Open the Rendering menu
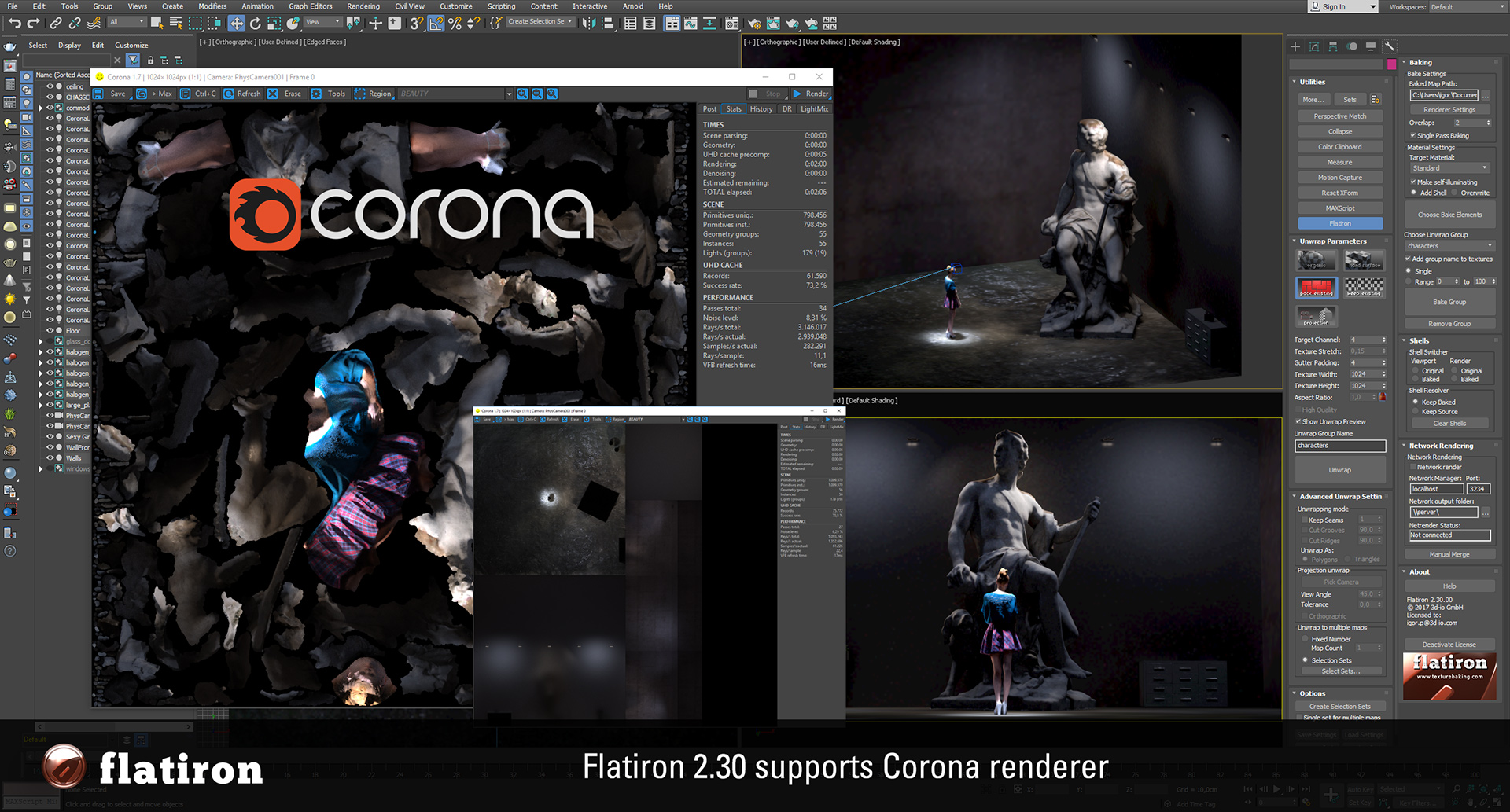Image resolution: width=1510 pixels, height=812 pixels. (363, 6)
